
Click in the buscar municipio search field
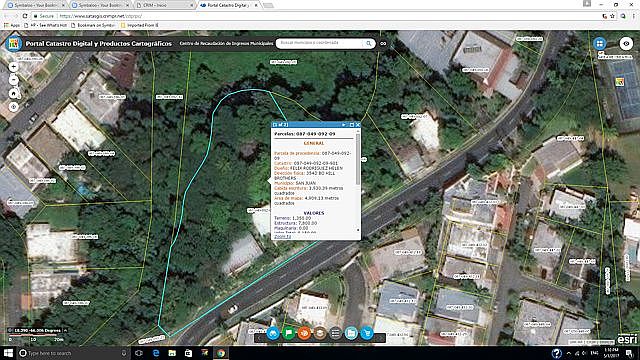pyautogui.click(x=320, y=43)
